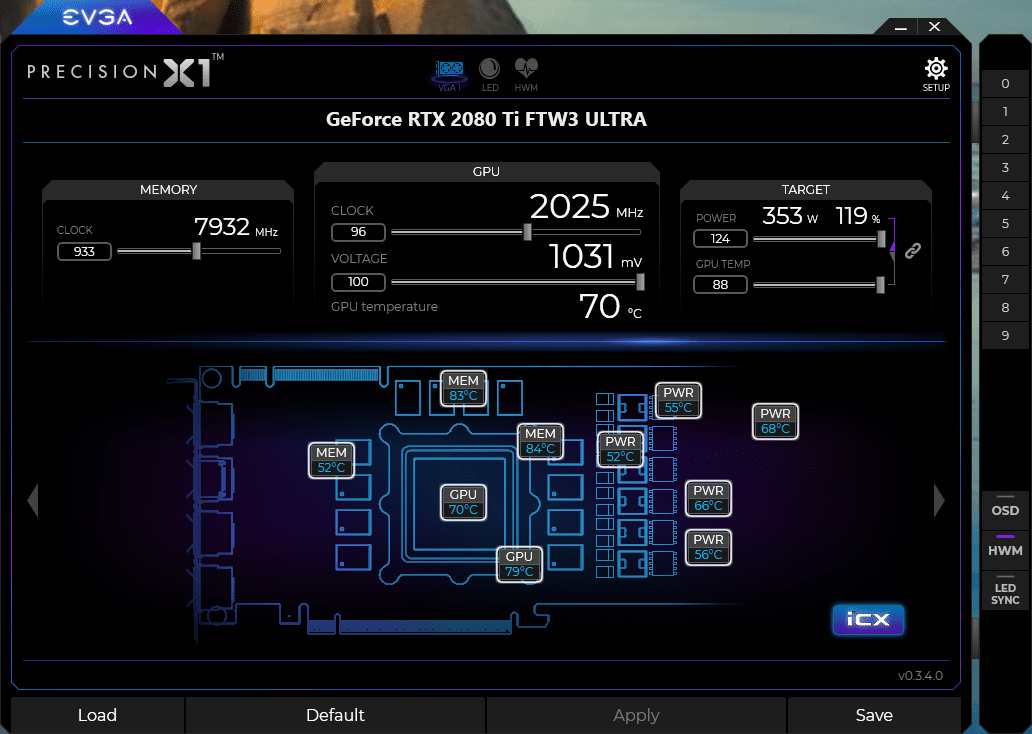Click the 353 W power readout
Viewport: 1032px width, 734px height.
(790, 216)
